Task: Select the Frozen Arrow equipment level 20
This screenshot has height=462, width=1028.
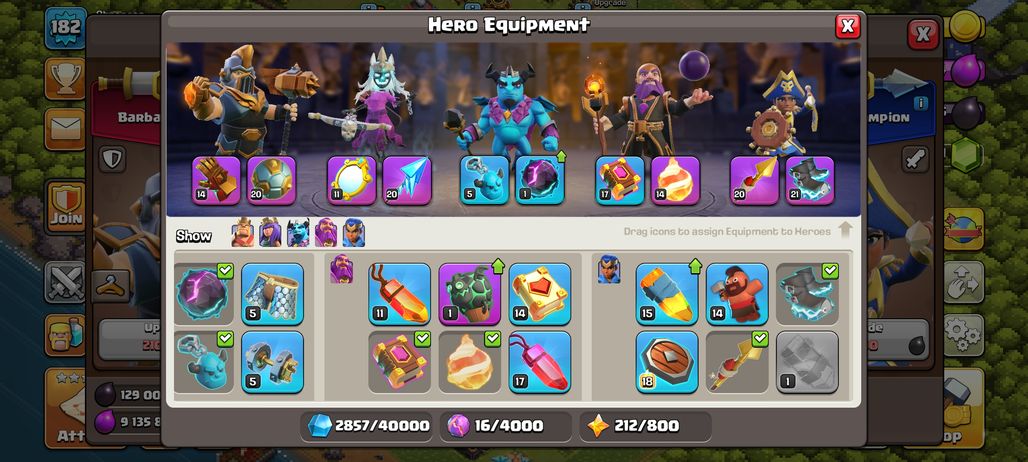Action: (407, 180)
